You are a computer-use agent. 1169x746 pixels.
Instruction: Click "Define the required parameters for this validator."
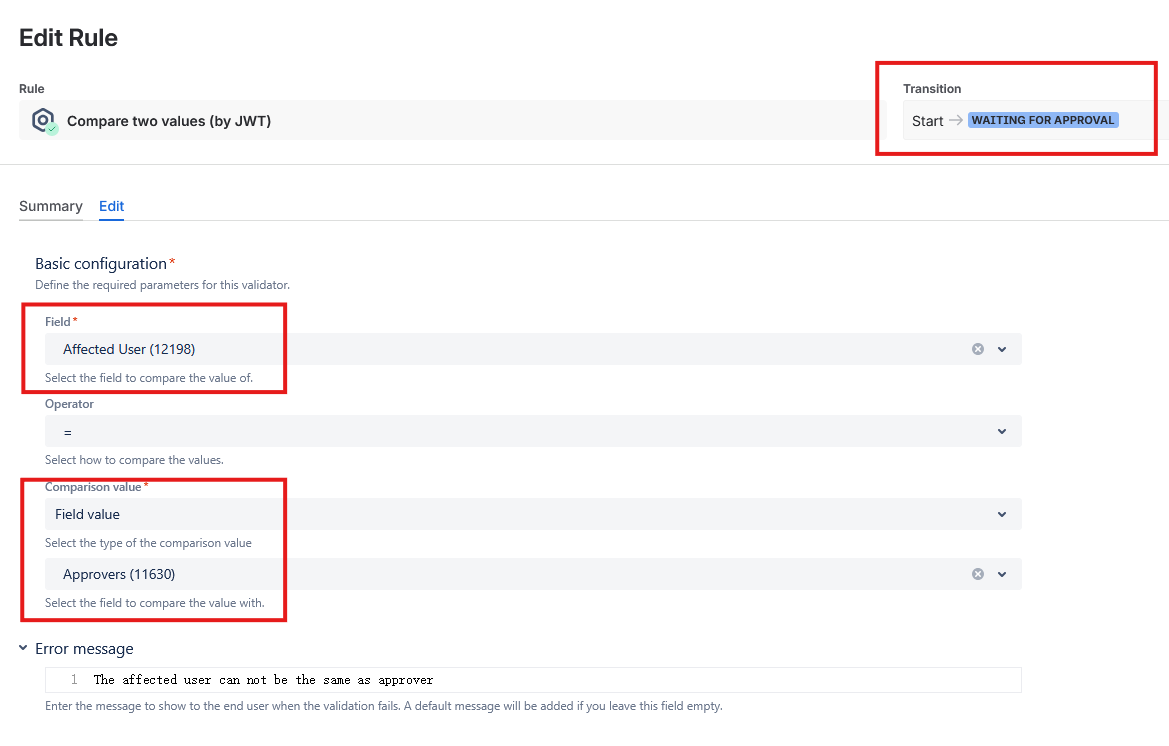click(x=163, y=285)
